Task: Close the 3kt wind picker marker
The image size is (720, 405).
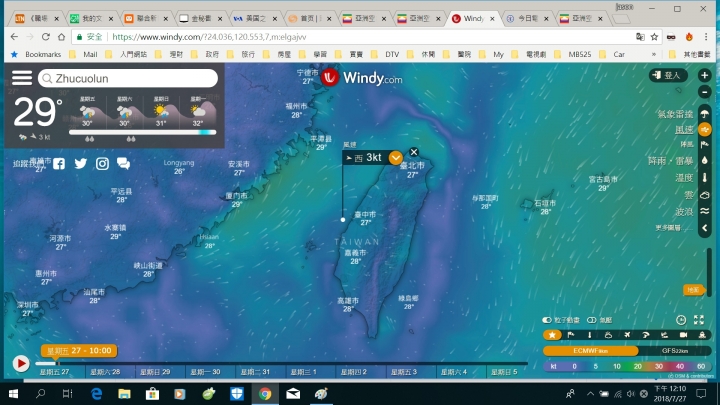Action: [x=414, y=152]
